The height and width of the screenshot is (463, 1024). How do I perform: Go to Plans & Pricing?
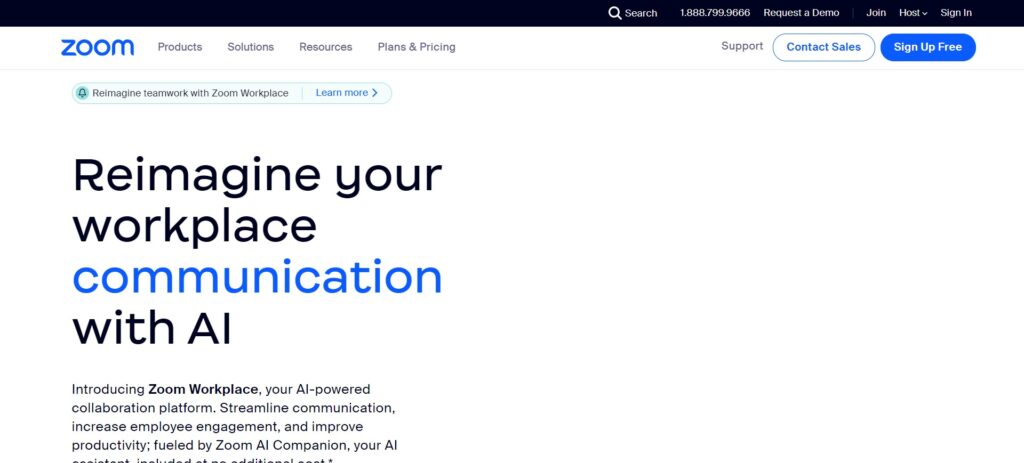417,47
